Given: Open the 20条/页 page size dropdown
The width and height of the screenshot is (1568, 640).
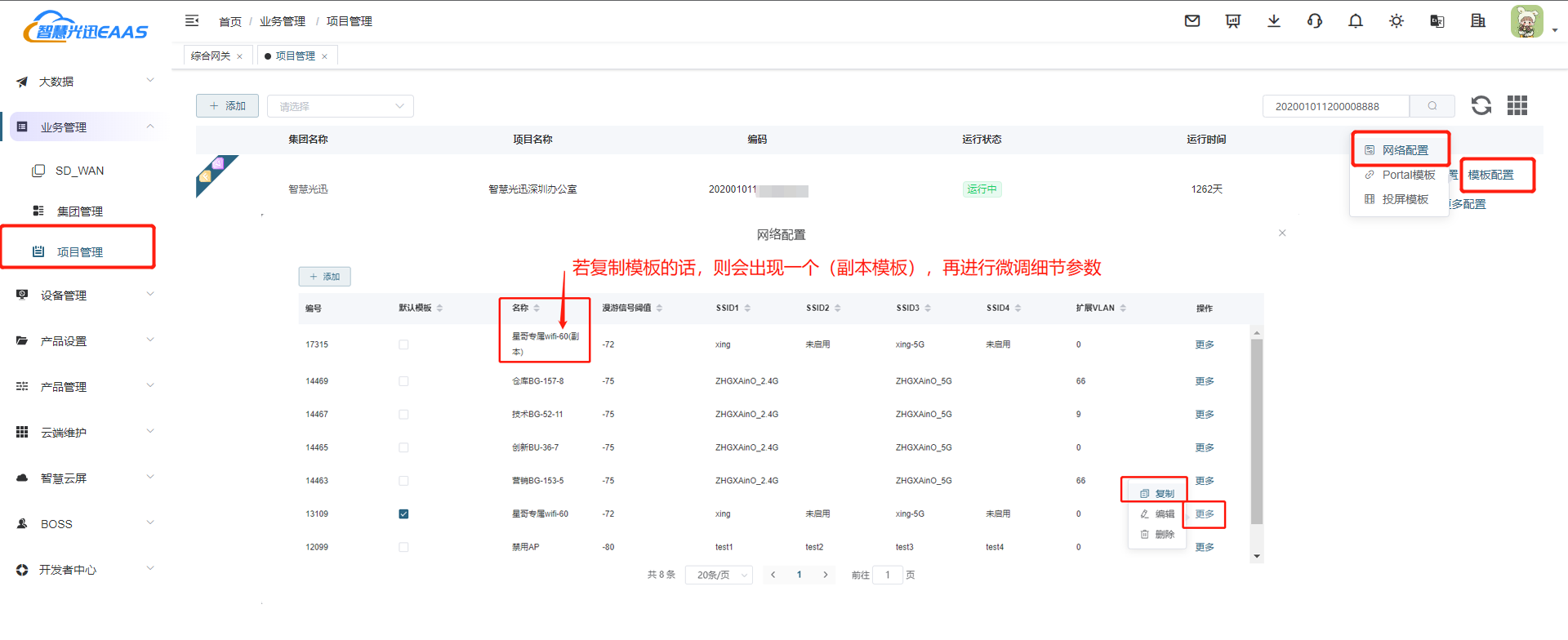Looking at the screenshot, I should pyautogui.click(x=719, y=576).
